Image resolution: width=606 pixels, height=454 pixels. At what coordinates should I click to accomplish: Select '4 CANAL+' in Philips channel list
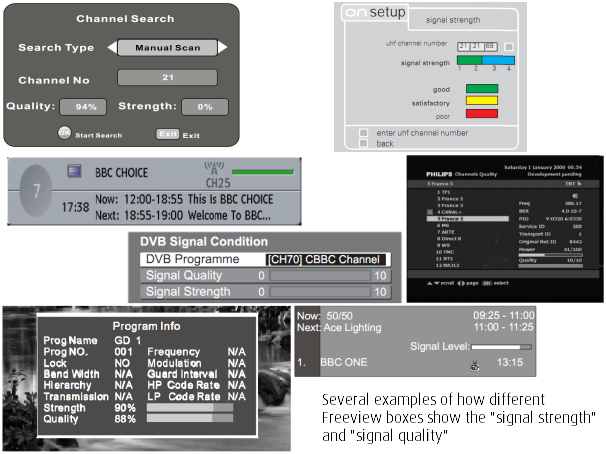[449, 212]
